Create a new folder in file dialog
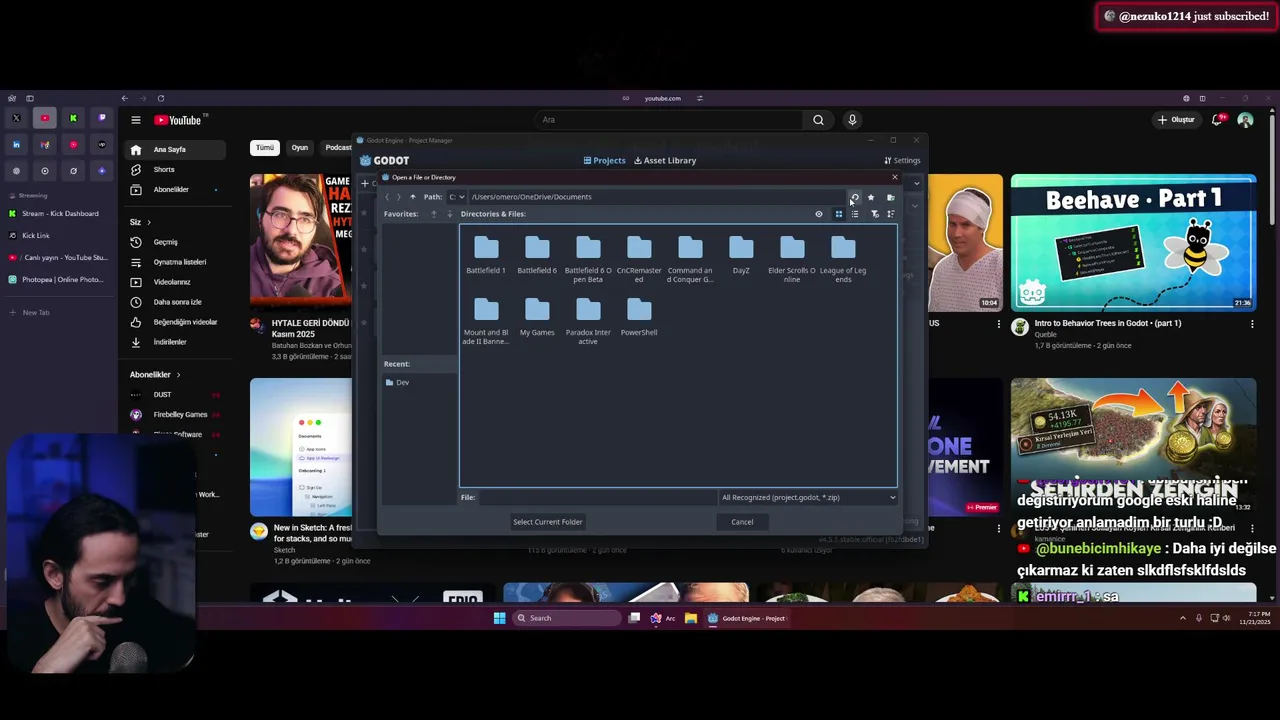The image size is (1280, 720). pos(890,197)
